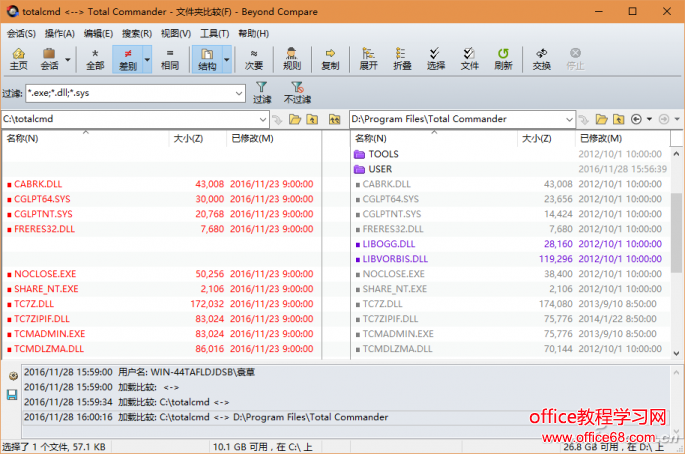685x454 pixels.
Task: Click the 主页 (Home) toolbar icon
Action: click(18, 59)
